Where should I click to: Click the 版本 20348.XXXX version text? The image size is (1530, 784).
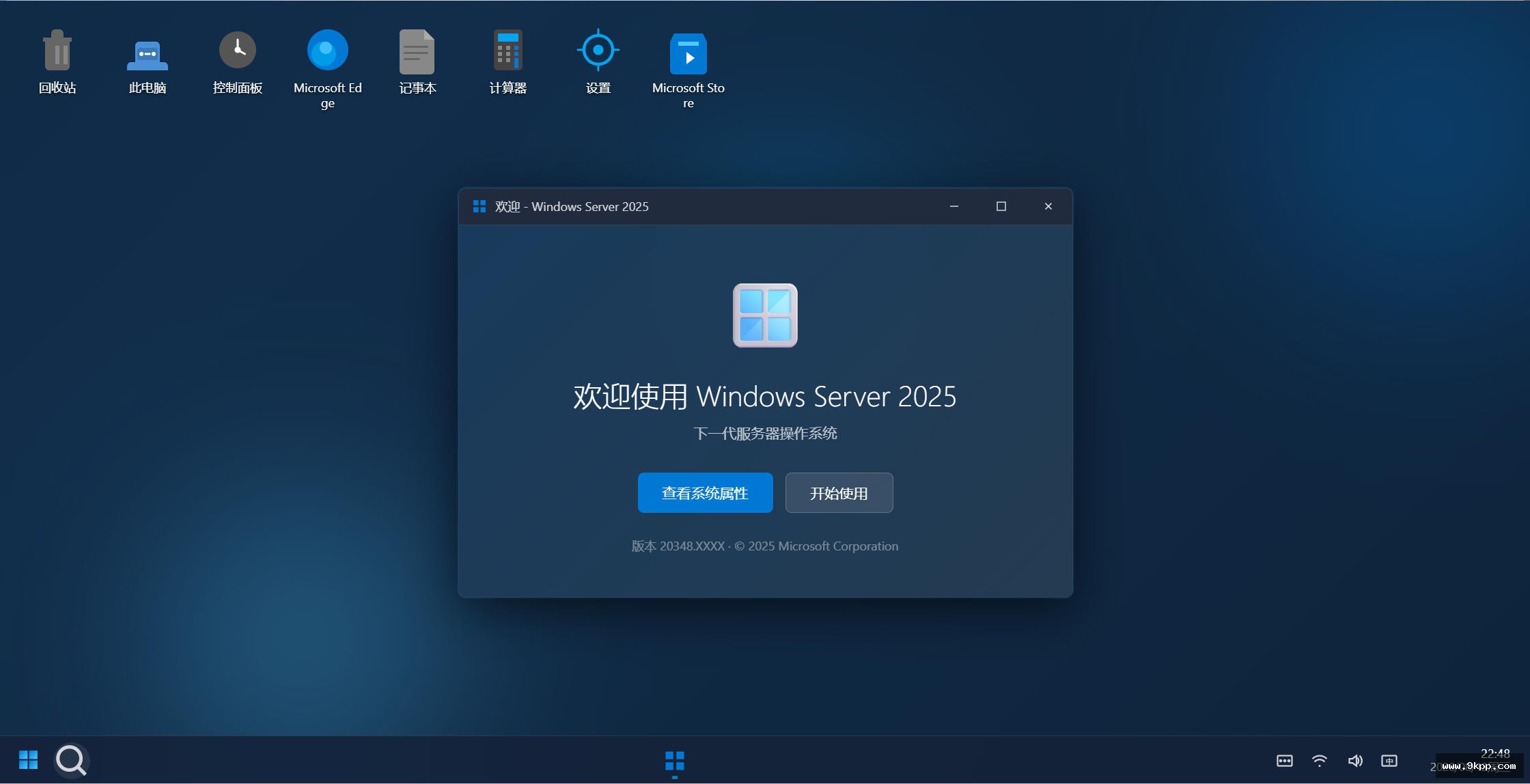point(678,546)
